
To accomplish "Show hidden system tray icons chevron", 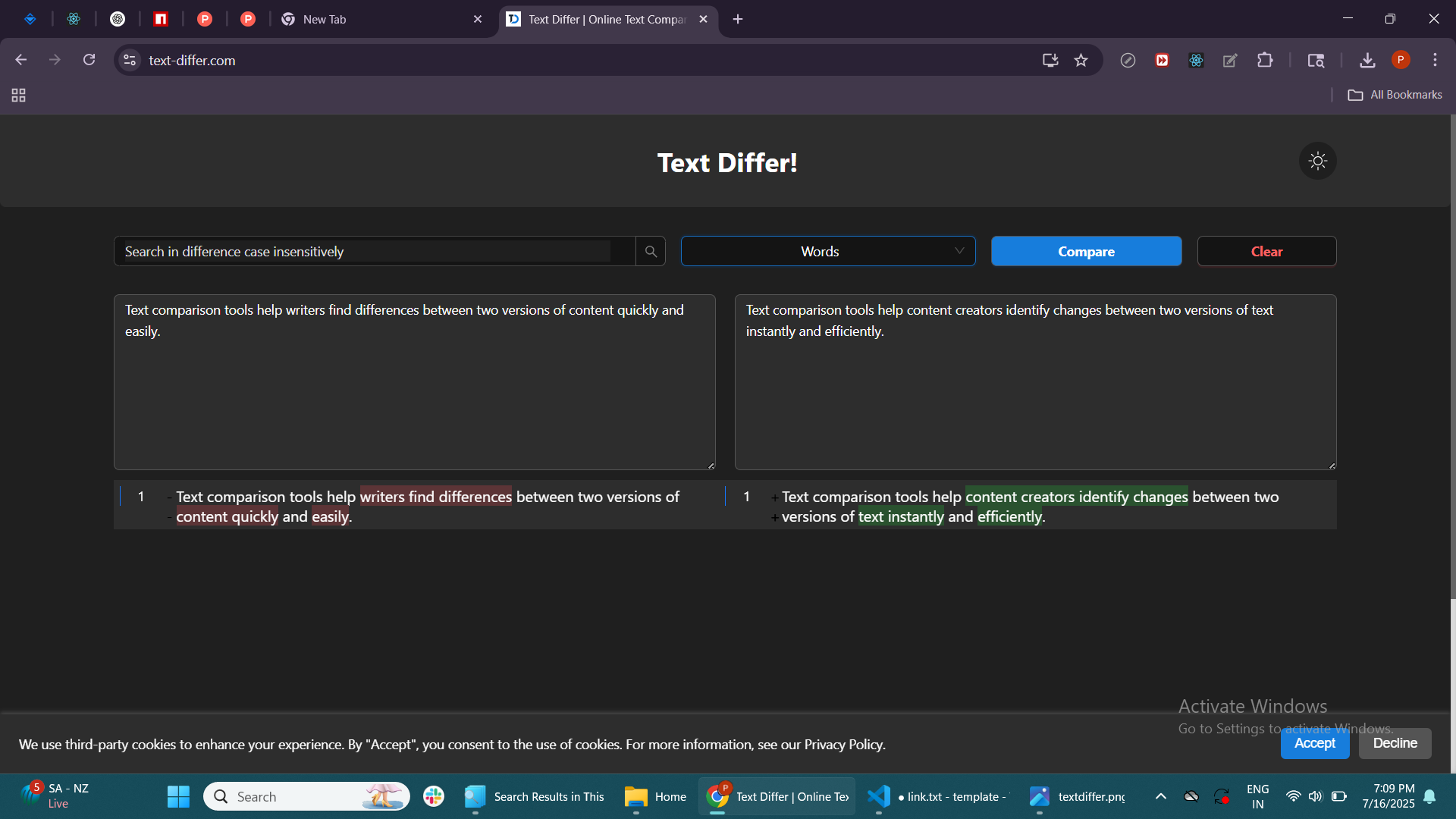I will click(x=1160, y=796).
